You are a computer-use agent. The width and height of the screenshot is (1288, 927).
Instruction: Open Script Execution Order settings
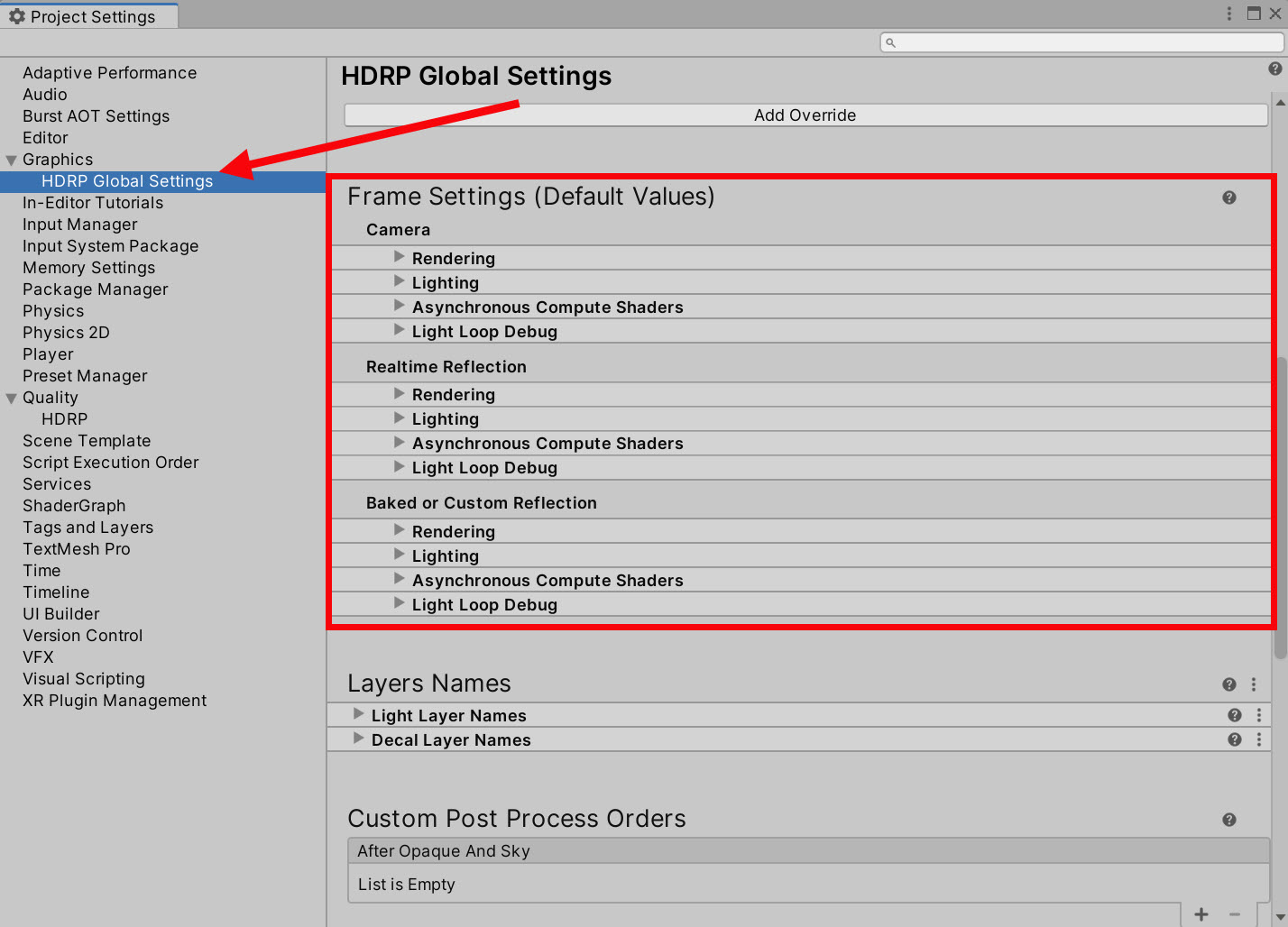point(110,463)
